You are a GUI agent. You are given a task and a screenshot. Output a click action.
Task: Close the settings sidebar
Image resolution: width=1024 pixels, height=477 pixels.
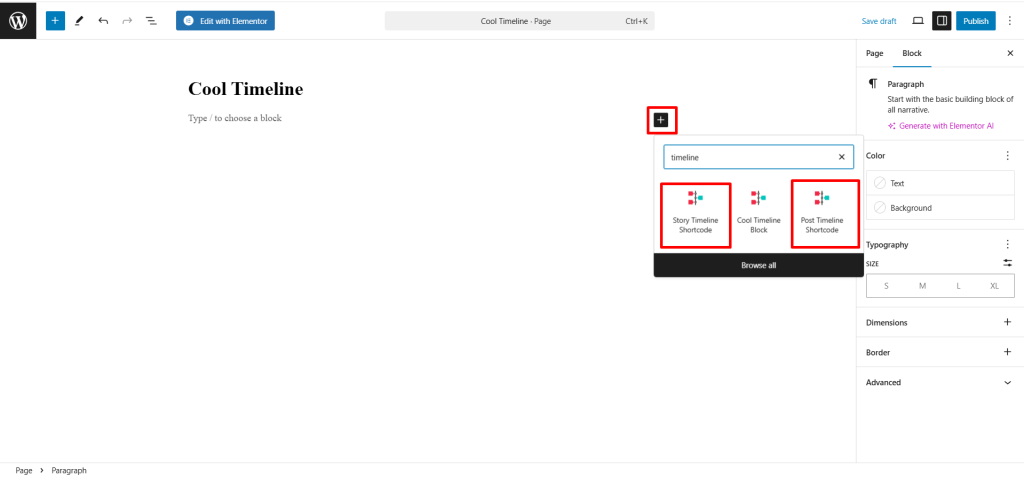point(1010,54)
